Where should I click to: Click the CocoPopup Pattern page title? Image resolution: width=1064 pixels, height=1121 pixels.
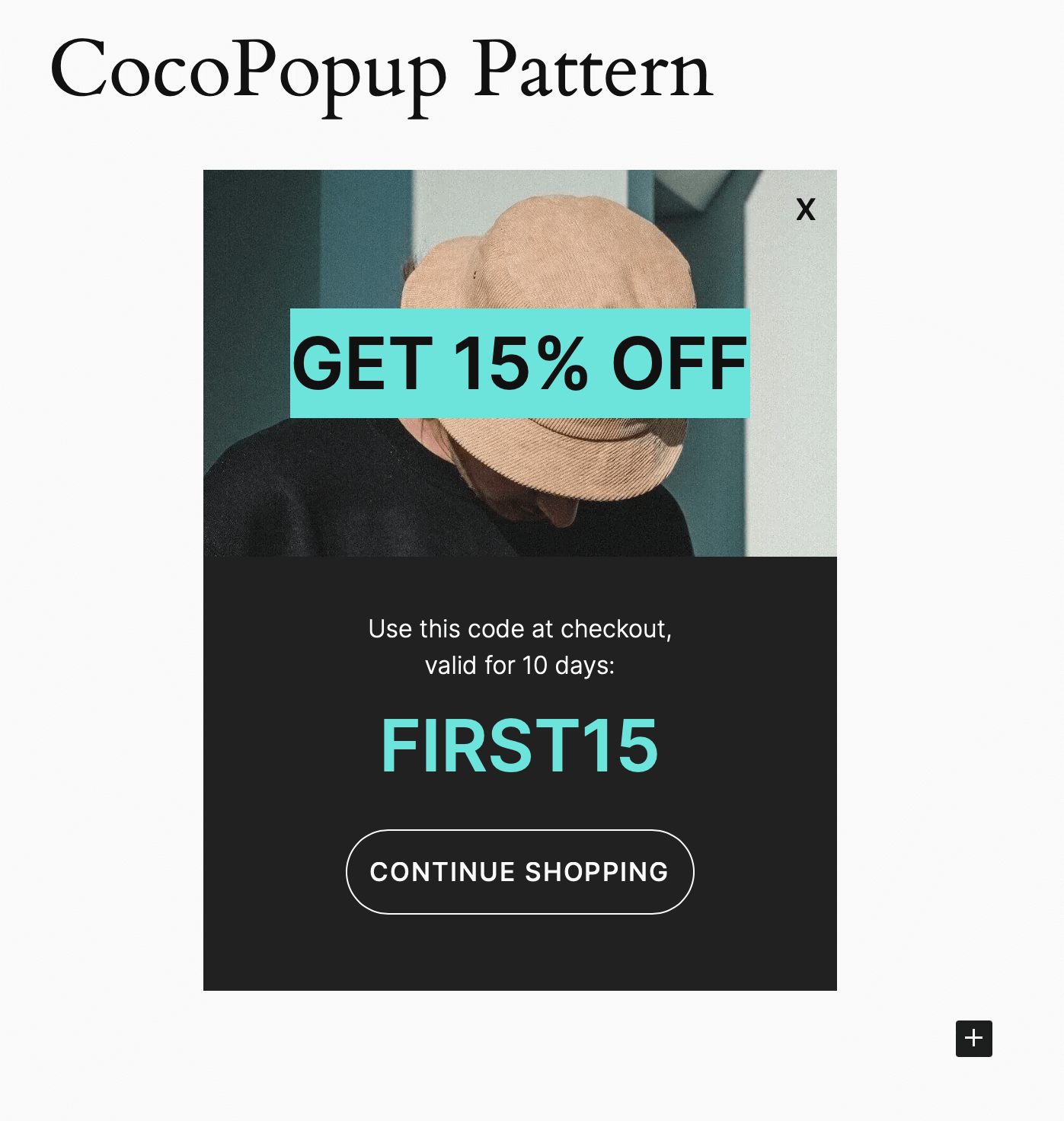point(382,72)
